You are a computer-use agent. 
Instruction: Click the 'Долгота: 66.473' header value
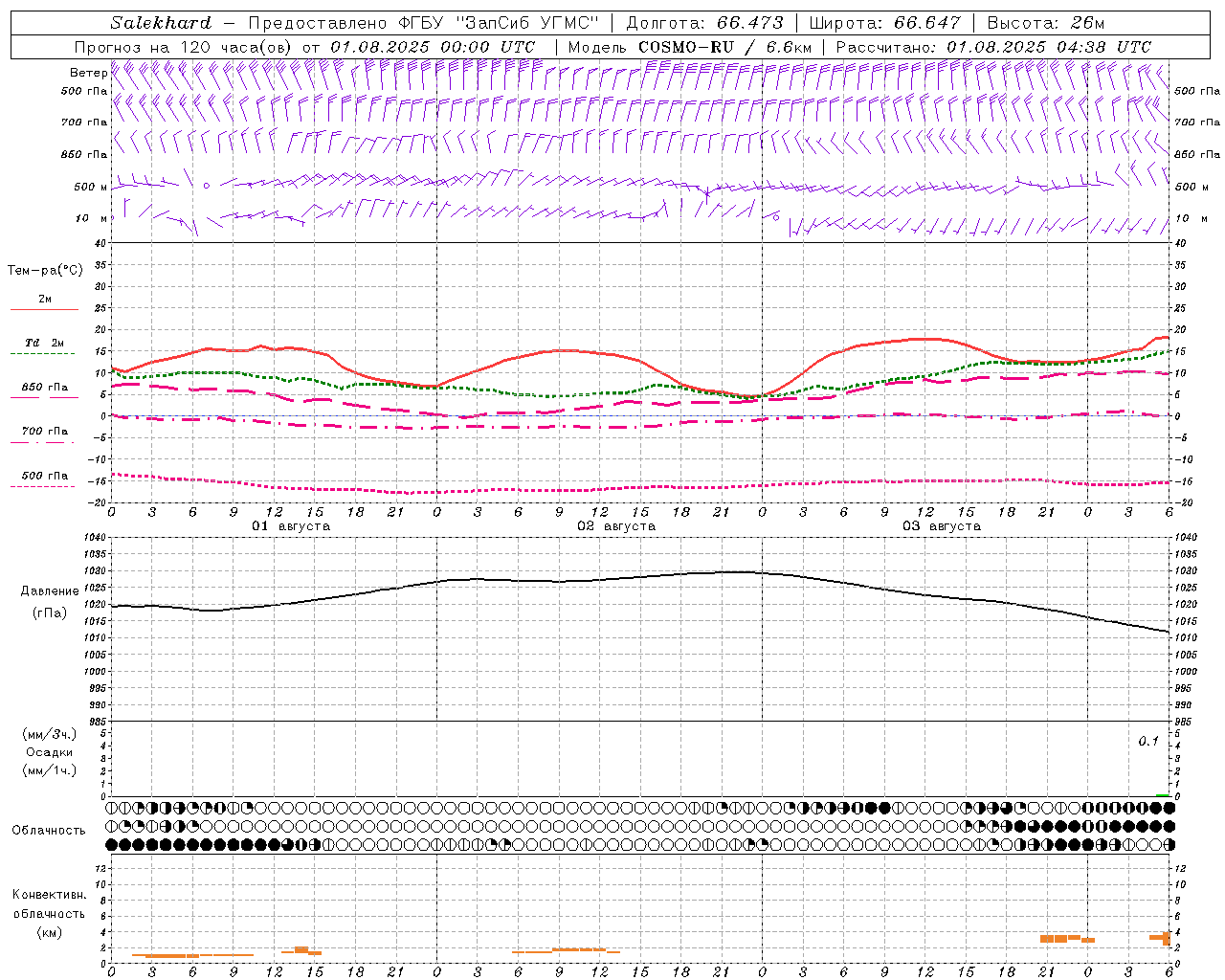point(704,23)
